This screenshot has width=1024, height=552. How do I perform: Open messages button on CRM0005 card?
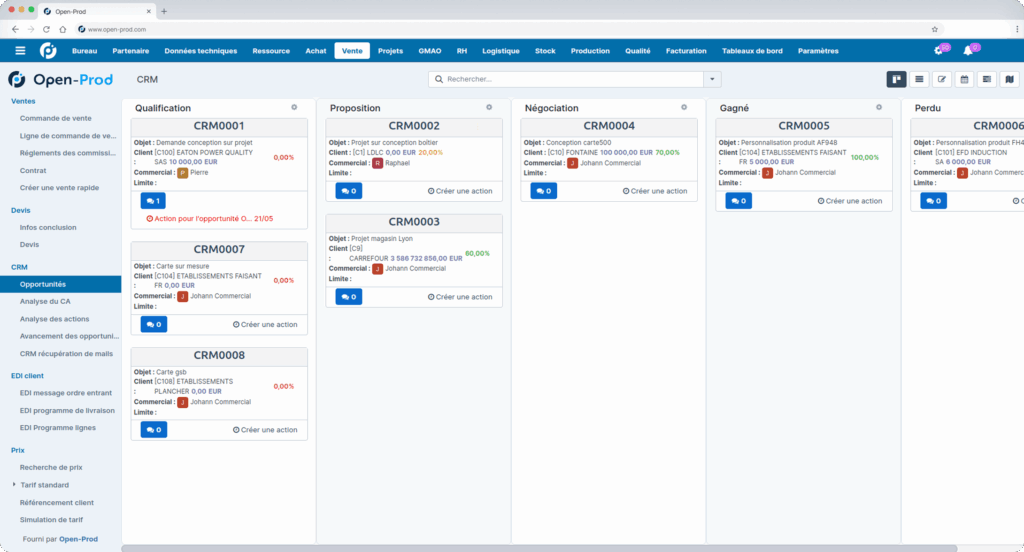tap(739, 201)
